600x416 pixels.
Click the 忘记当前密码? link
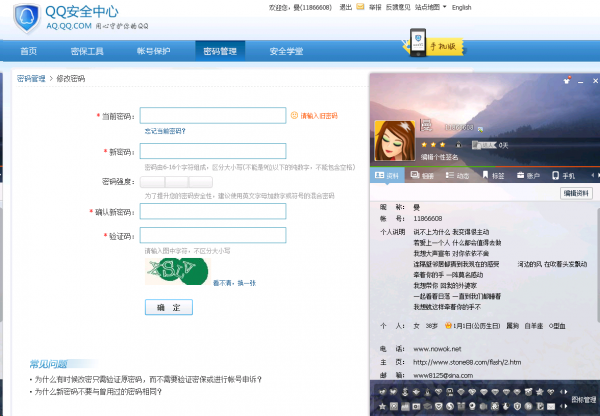pyautogui.click(x=165, y=131)
